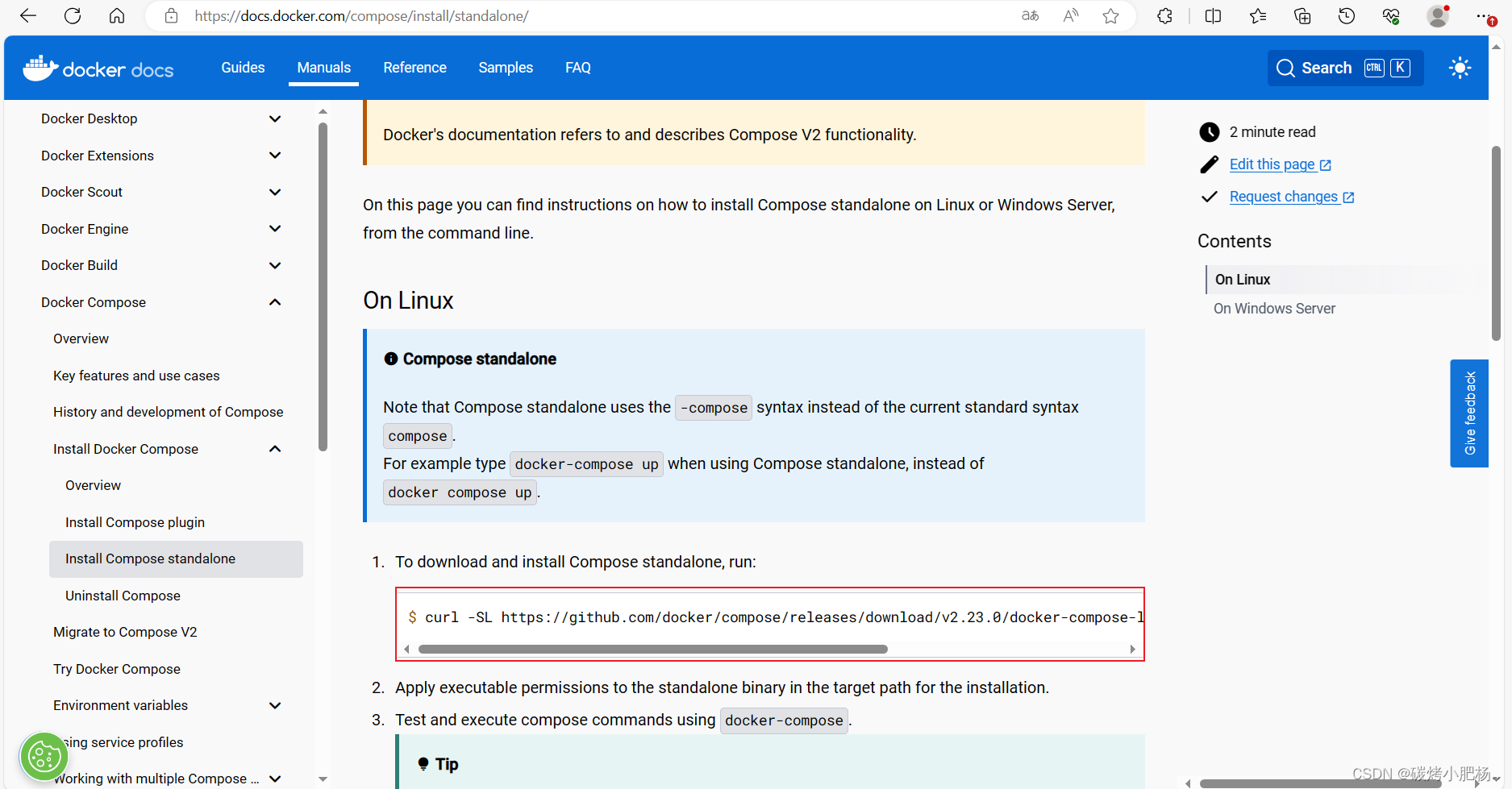Image resolution: width=1512 pixels, height=789 pixels.
Task: Collapse Install Docker Compose subsection
Action: (x=275, y=449)
